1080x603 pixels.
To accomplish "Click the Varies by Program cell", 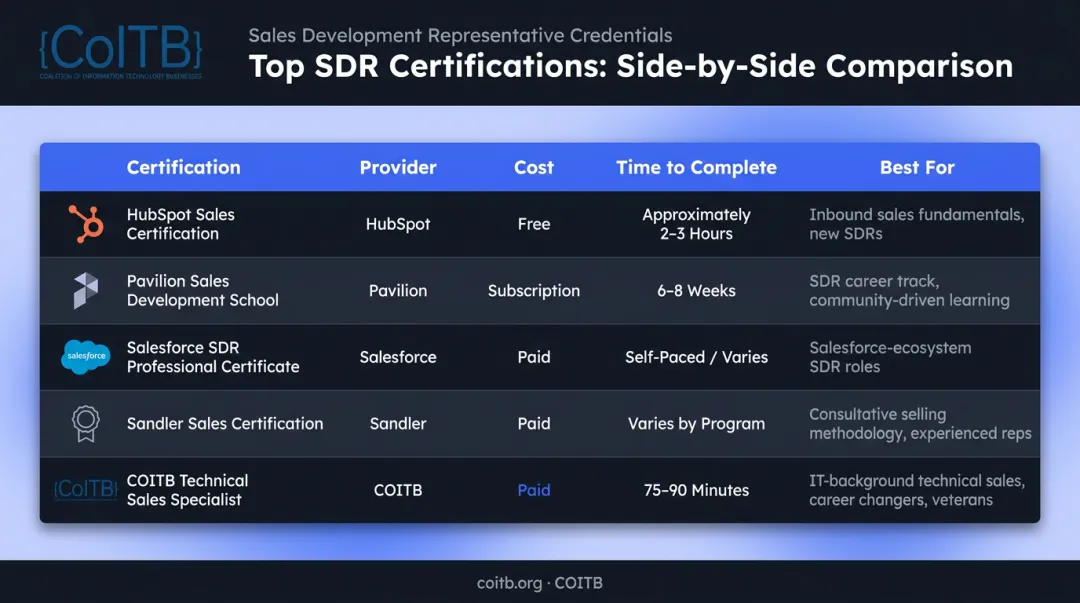I will (696, 423).
